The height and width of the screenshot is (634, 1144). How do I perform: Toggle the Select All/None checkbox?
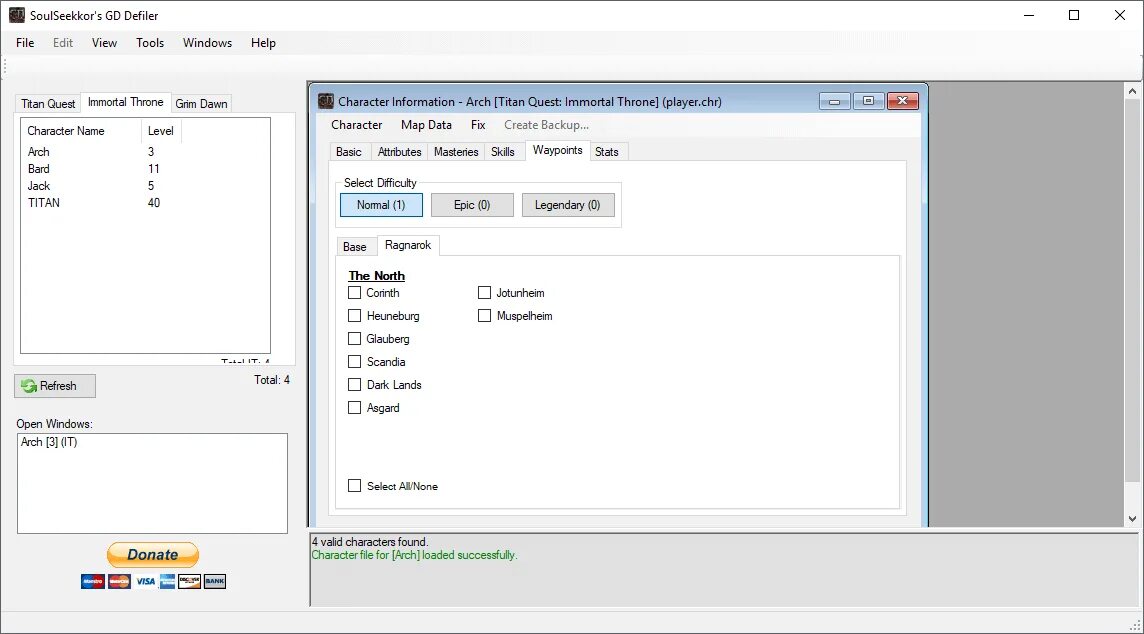(x=355, y=486)
